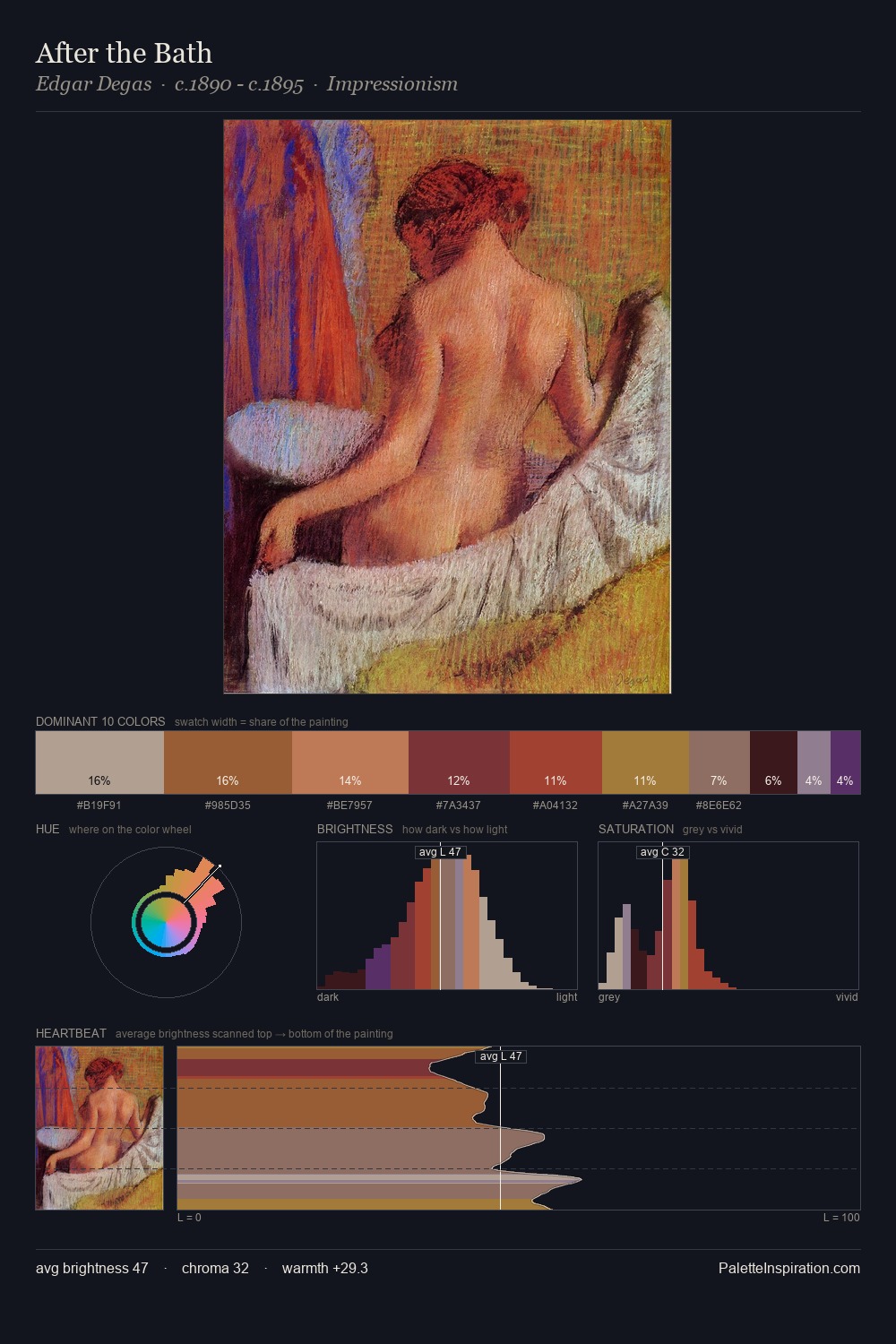
Task: Click the 'HEARTBEAT' section heading
Action: click(71, 1033)
